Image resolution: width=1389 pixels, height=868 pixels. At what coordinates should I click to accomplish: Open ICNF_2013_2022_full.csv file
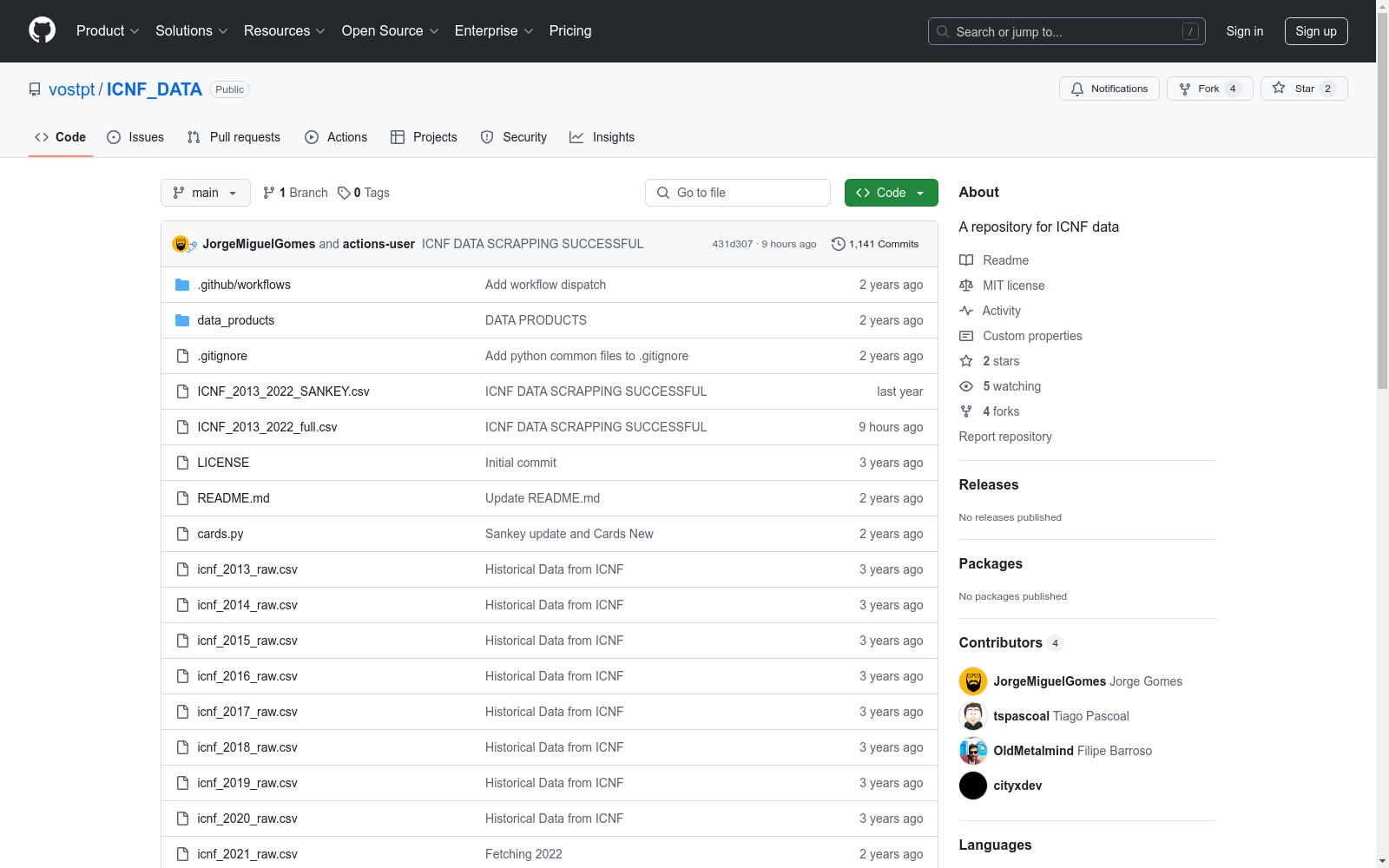click(x=267, y=427)
